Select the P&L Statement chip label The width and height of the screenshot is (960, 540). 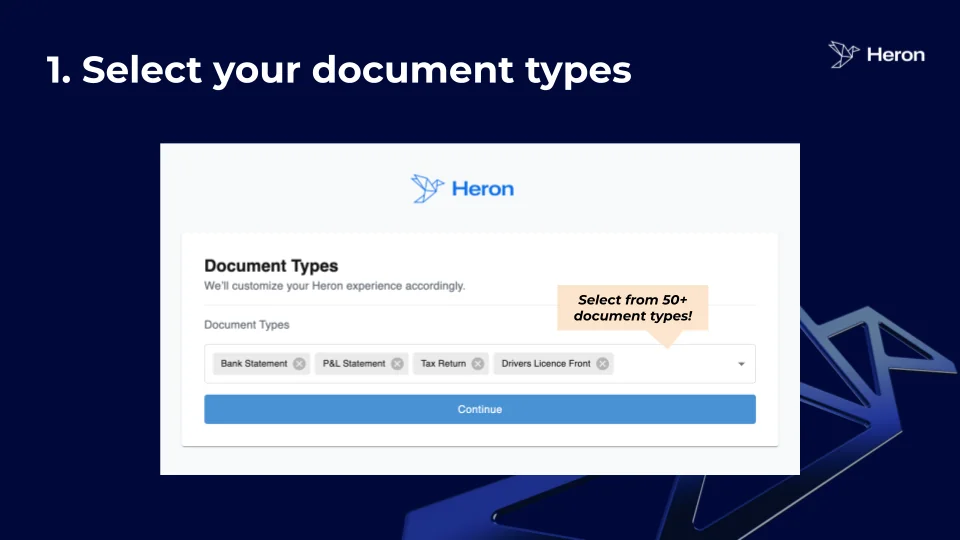coord(354,364)
